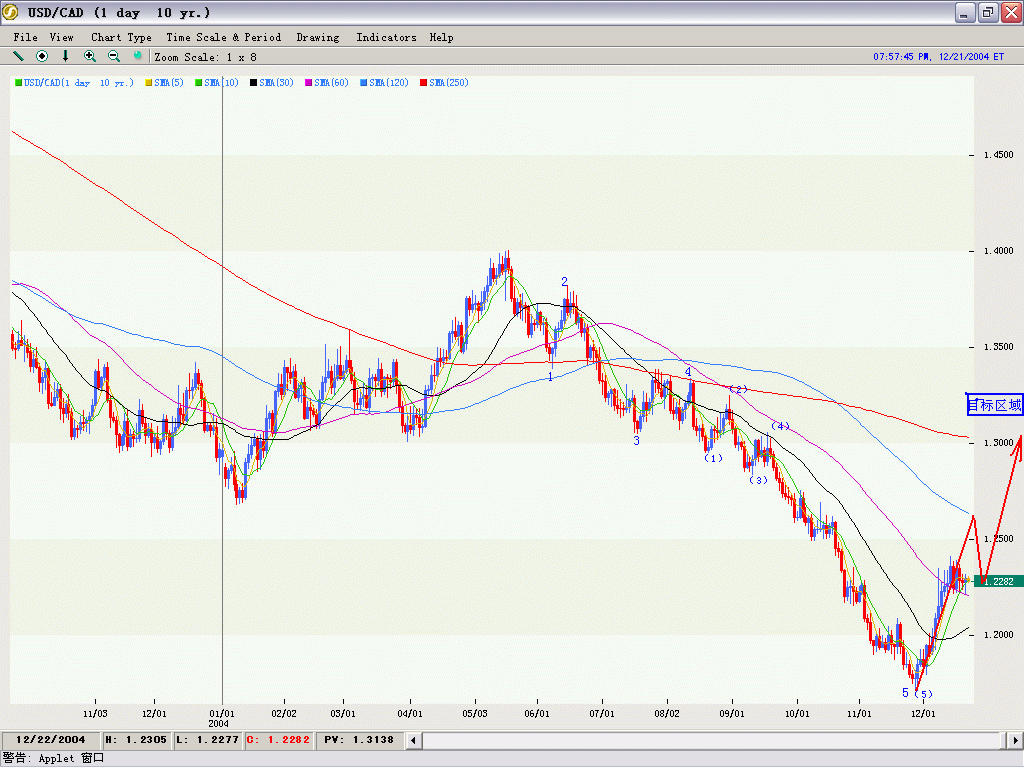
Task: Click the 1.2282 current price marker
Action: [1001, 581]
